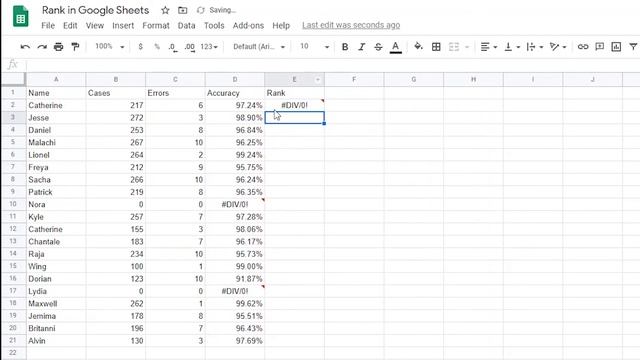This screenshot has width=640, height=360.
Task: Select Nora's #DIV/0! accuracy cell
Action: 235,204
